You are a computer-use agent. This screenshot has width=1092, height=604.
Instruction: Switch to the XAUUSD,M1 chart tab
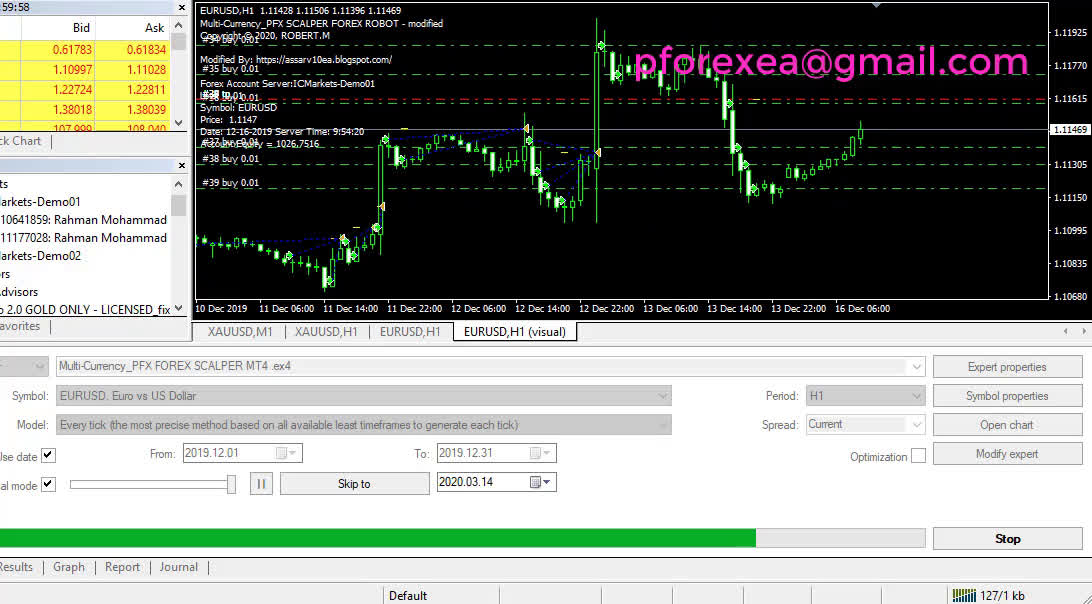(x=240, y=331)
